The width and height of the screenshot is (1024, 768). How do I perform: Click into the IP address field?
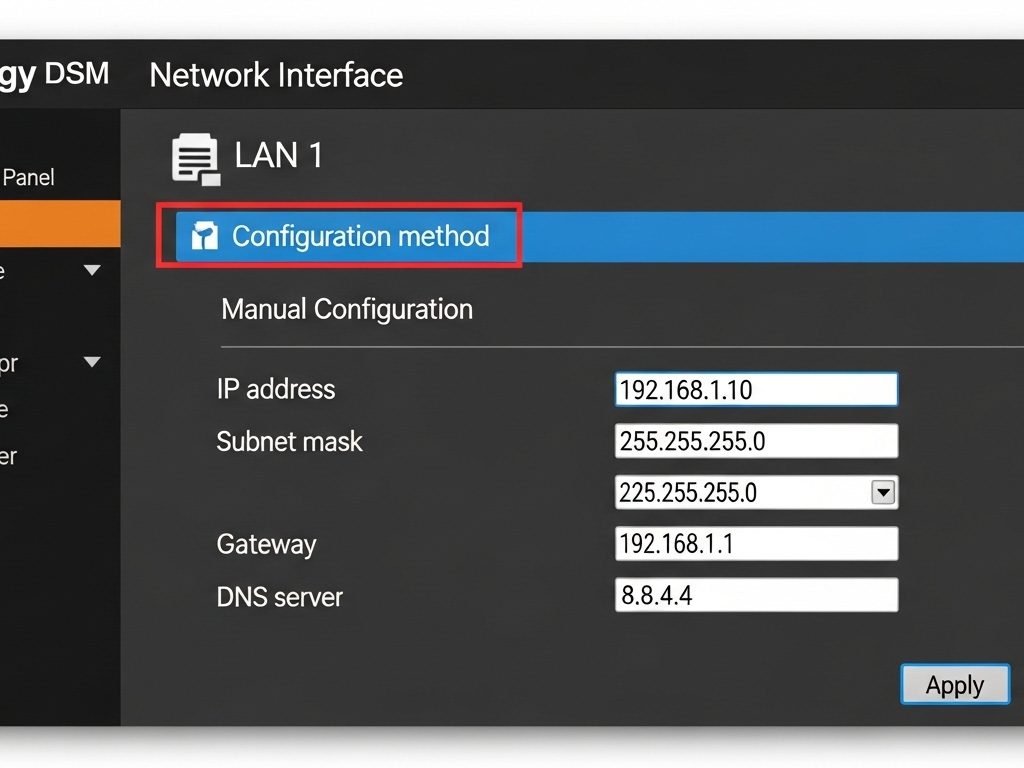(x=755, y=390)
